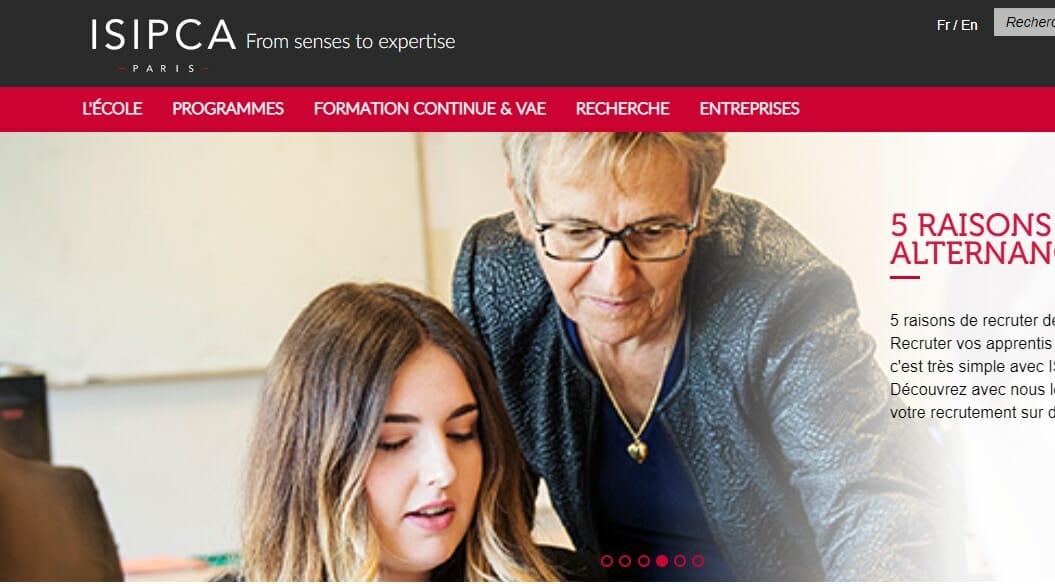This screenshot has width=1055, height=584.
Task: Click the active filled fourth carousel dot
Action: tap(662, 560)
